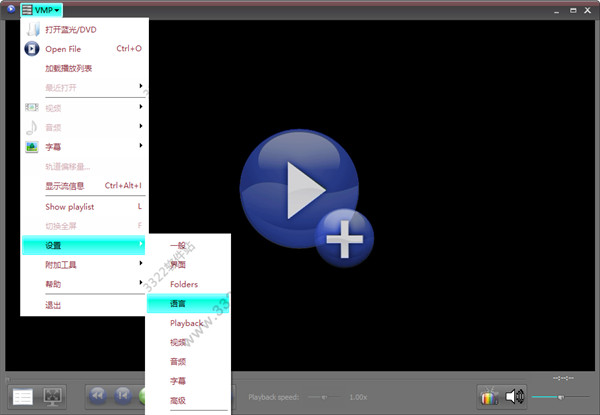Image resolution: width=600 pixels, height=415 pixels.
Task: Click the time display above the volume slider
Action: (x=563, y=378)
